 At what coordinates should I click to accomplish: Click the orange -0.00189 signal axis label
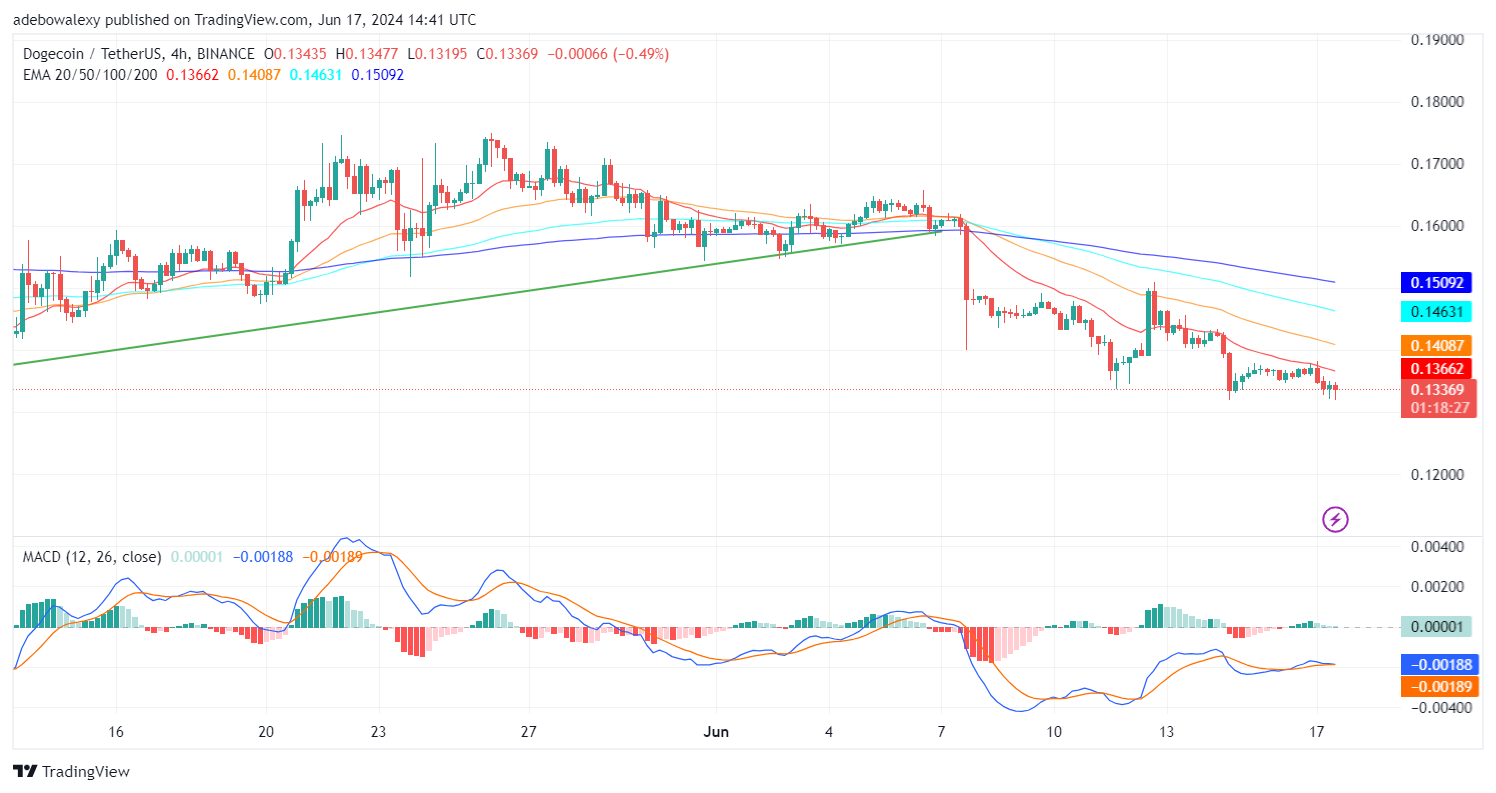click(1439, 686)
